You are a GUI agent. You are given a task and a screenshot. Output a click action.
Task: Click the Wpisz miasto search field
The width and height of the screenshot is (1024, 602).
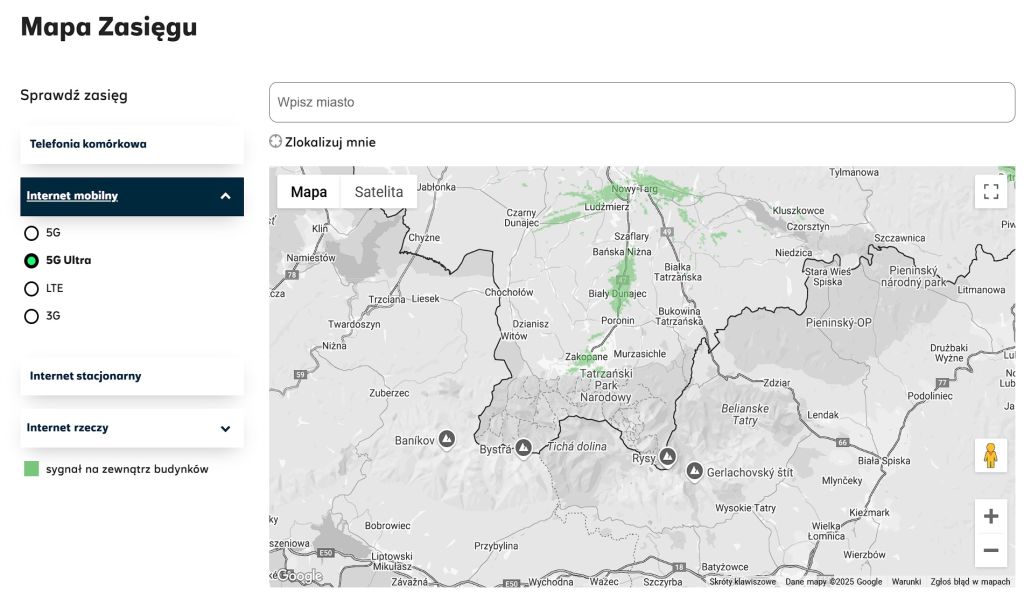641,102
